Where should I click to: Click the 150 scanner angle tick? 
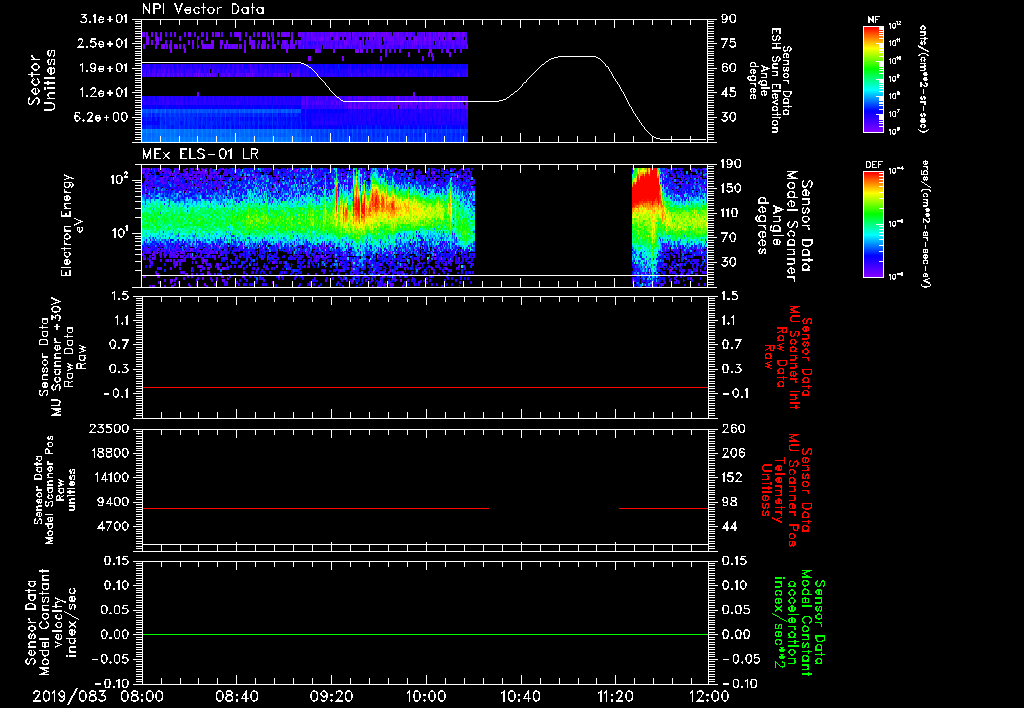[x=731, y=188]
